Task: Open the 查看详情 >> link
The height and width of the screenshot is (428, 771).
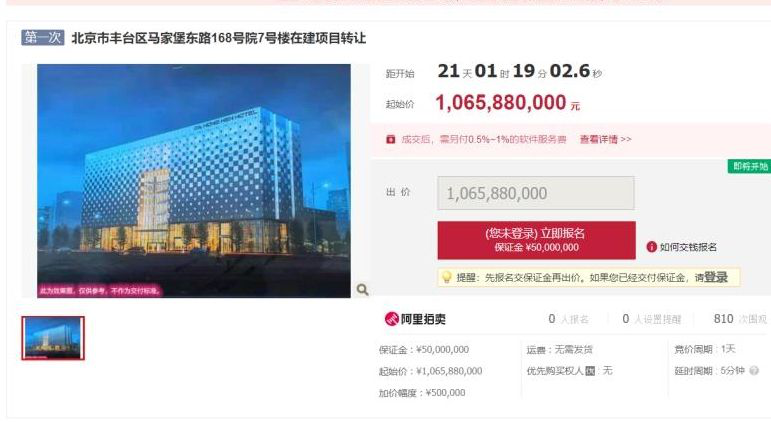Action: tap(605, 139)
